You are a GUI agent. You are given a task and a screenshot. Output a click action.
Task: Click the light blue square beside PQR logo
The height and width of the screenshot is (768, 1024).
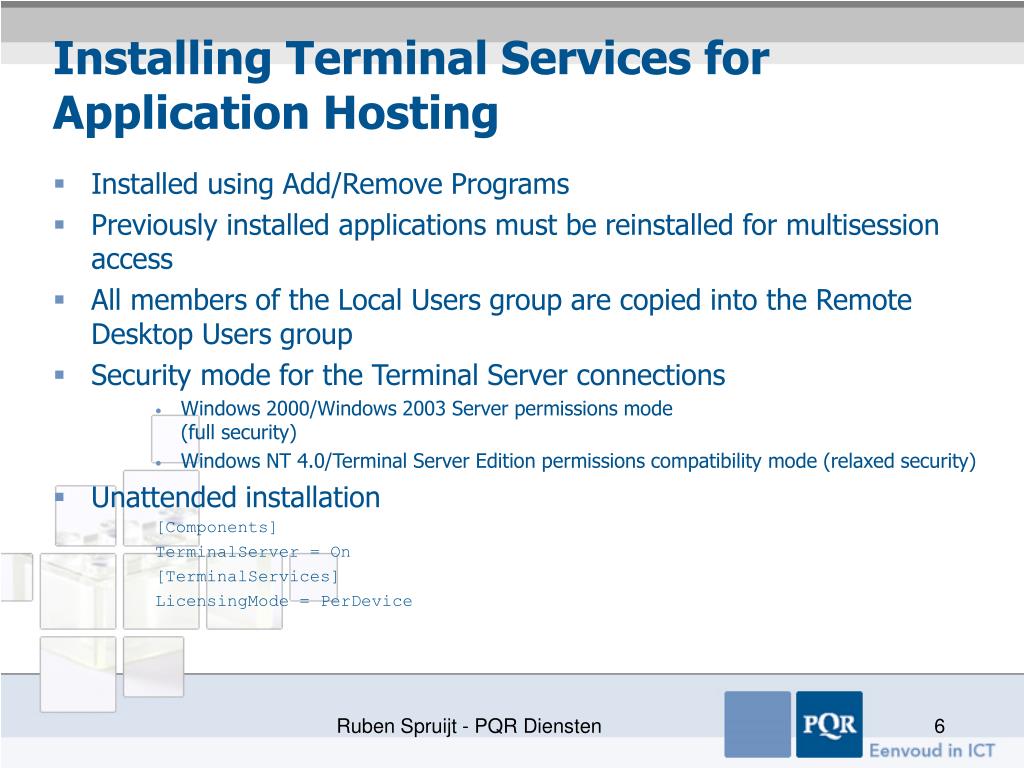pyautogui.click(x=757, y=724)
